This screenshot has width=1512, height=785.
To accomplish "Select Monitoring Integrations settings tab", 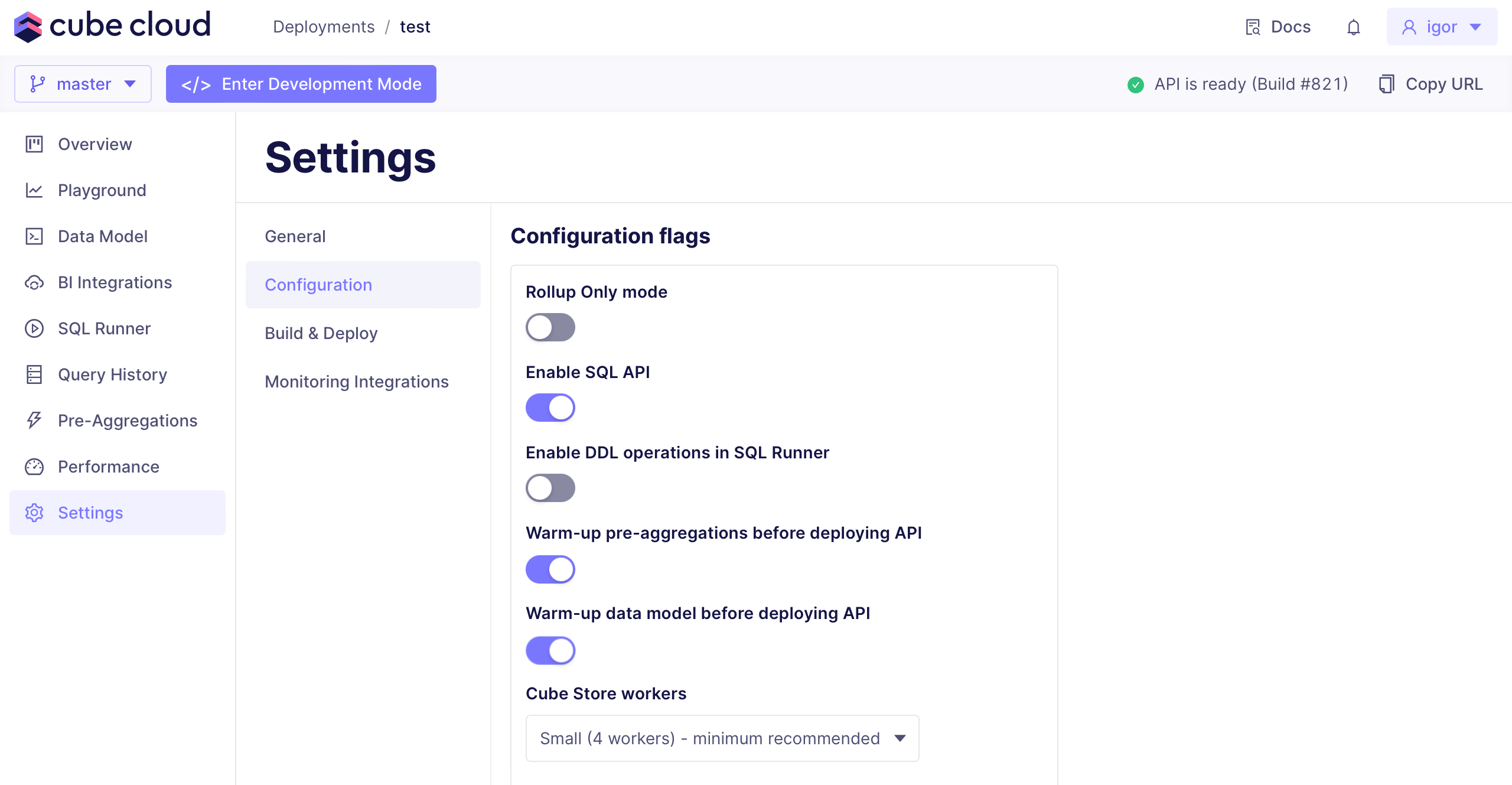I will click(356, 382).
